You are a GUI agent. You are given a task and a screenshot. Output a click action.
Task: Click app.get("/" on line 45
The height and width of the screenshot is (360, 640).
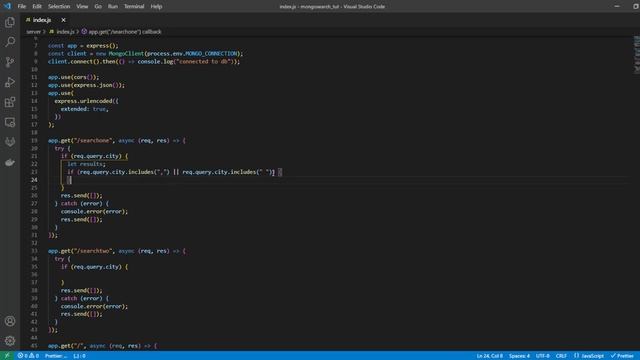click(x=67, y=346)
